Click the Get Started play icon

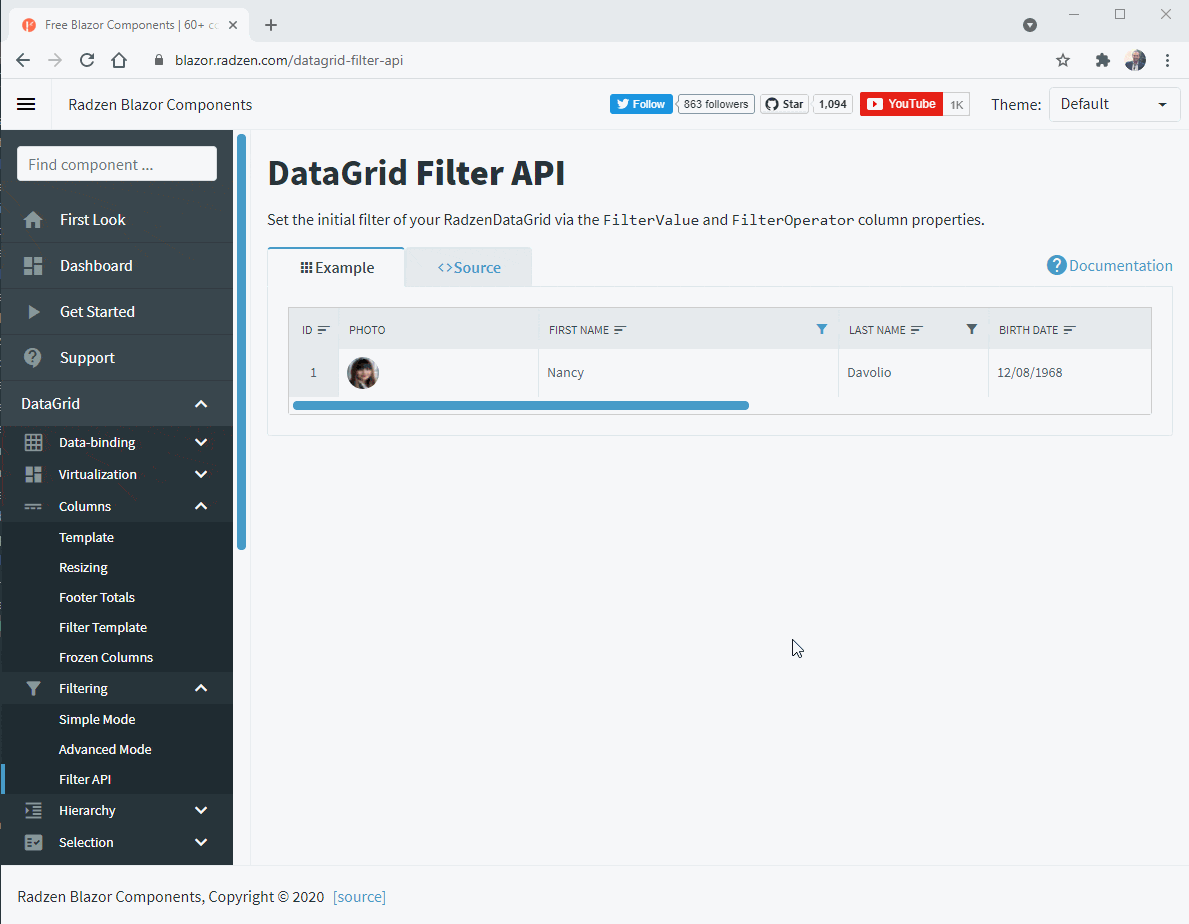(33, 312)
